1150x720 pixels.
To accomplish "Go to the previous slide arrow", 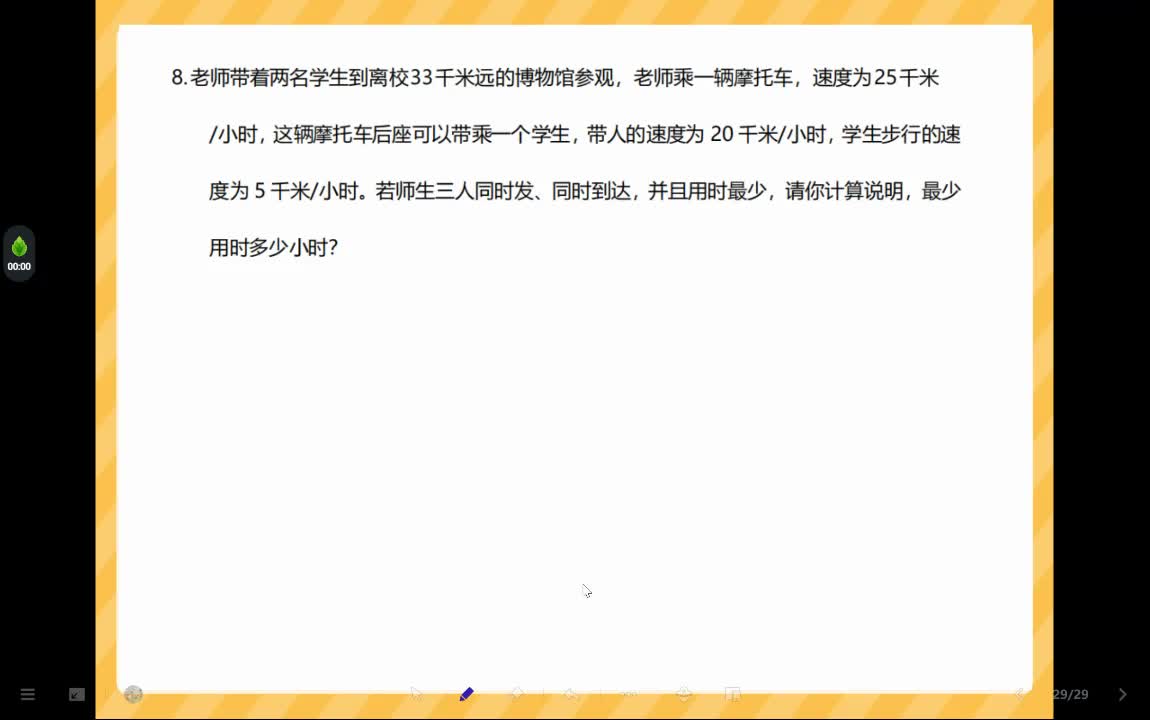I will point(1019,694).
